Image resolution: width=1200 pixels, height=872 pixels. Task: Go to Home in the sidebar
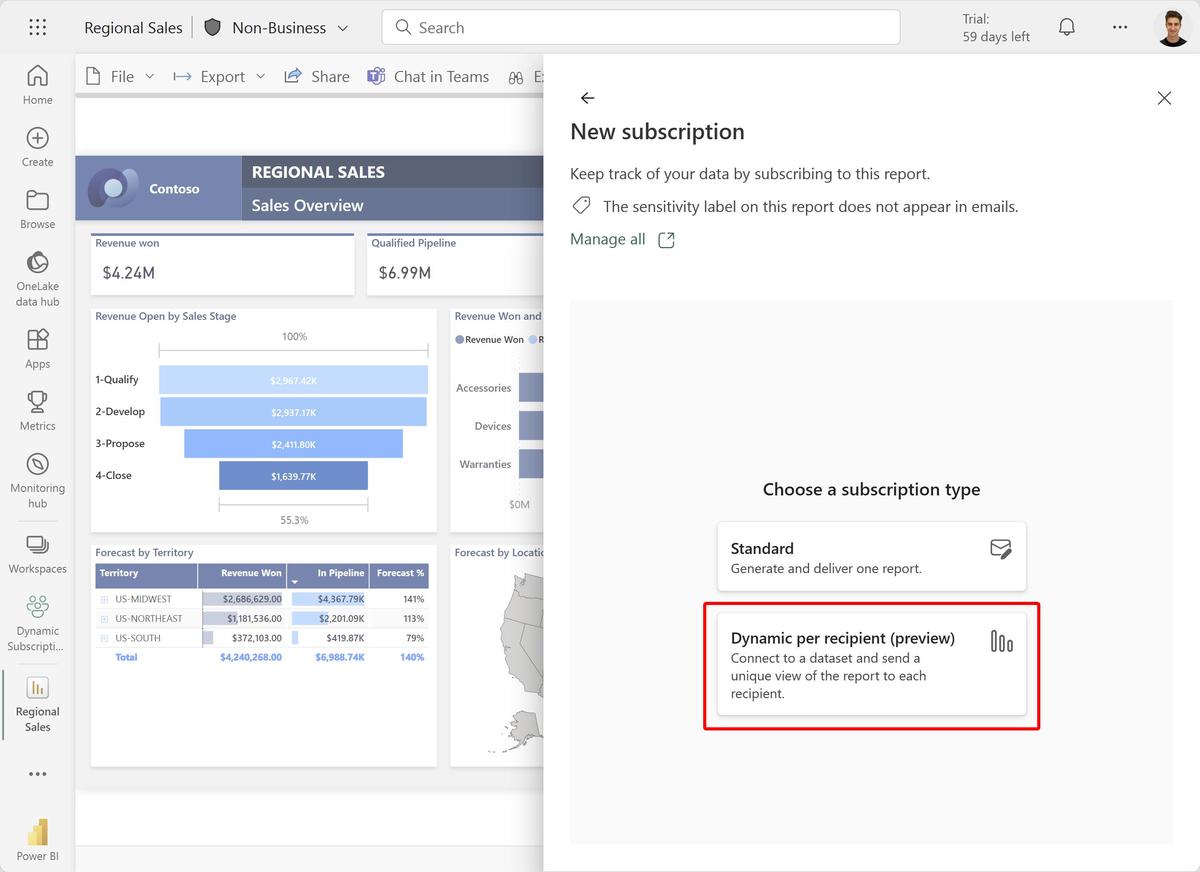point(37,84)
